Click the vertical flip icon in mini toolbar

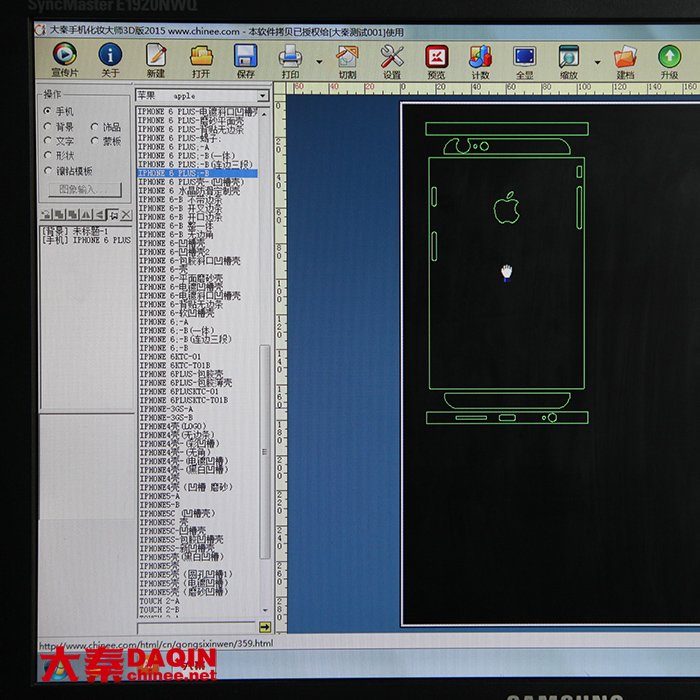86,215
